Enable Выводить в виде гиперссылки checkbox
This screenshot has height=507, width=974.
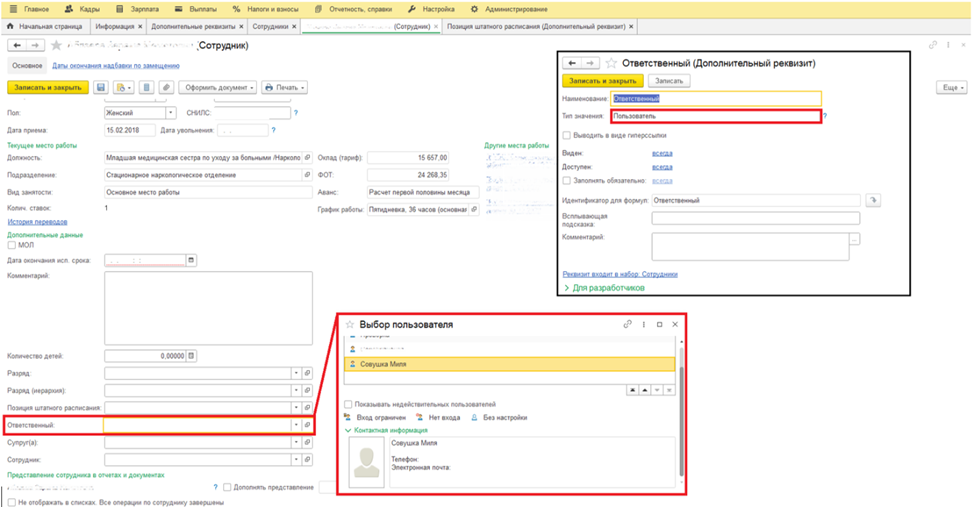click(567, 135)
